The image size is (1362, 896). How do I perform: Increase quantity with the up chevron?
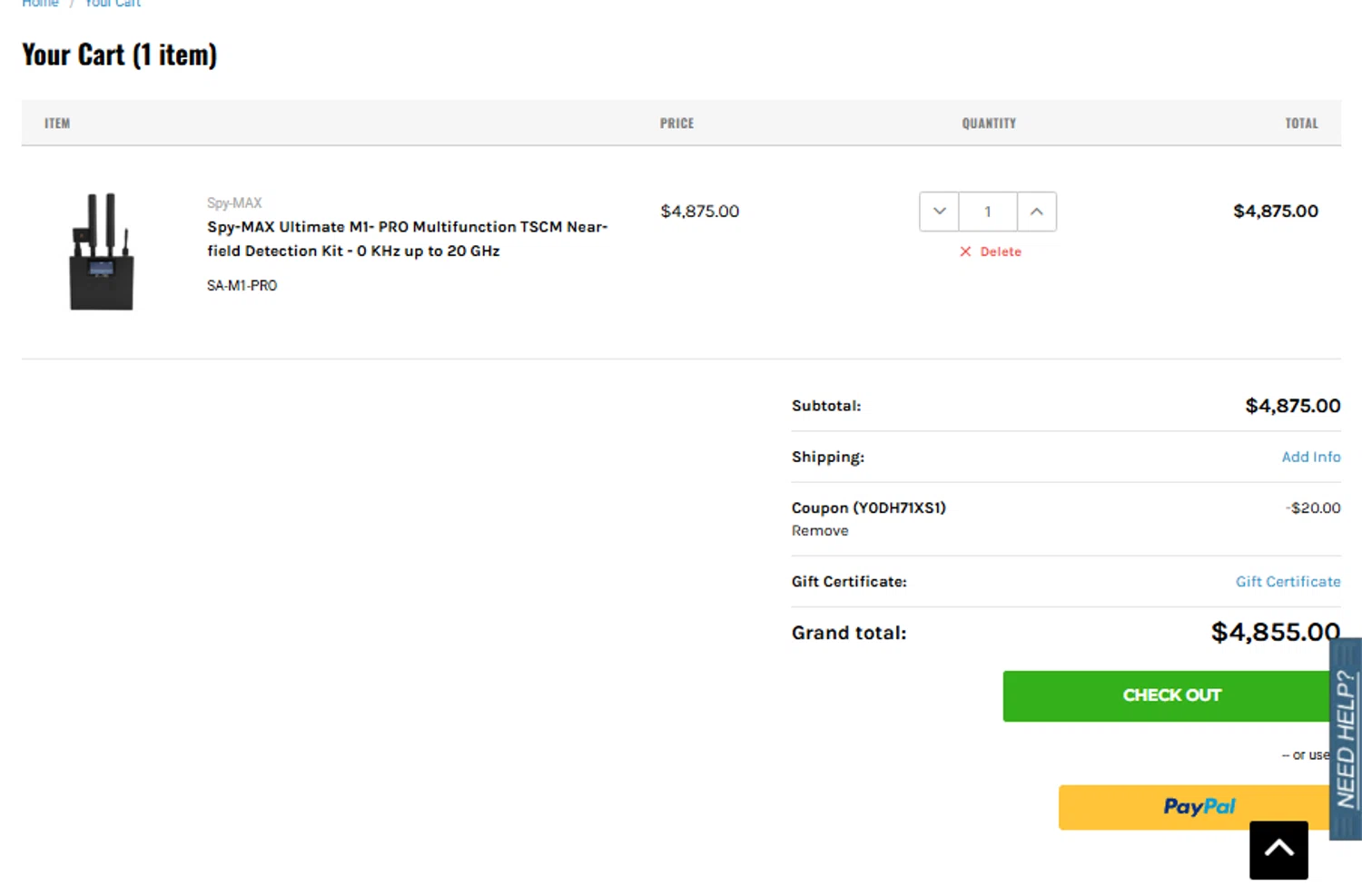(1036, 212)
